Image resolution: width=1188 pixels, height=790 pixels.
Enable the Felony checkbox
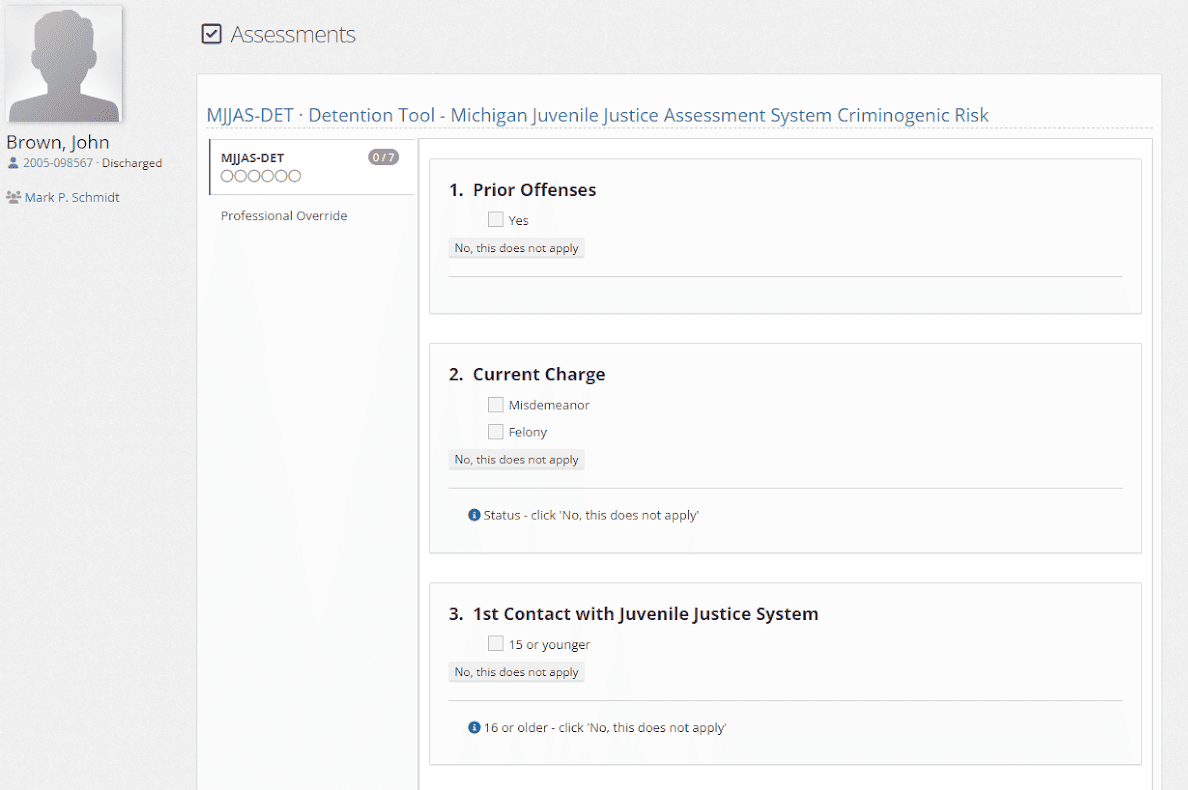[496, 431]
